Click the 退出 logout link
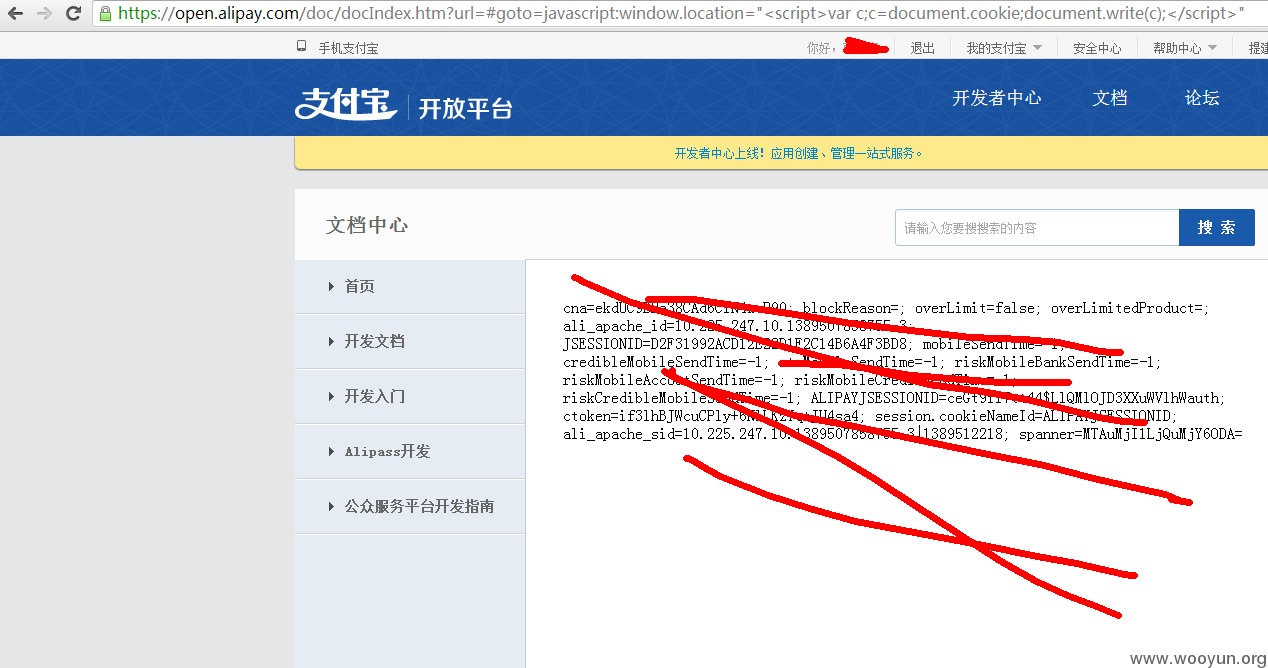 click(922, 47)
